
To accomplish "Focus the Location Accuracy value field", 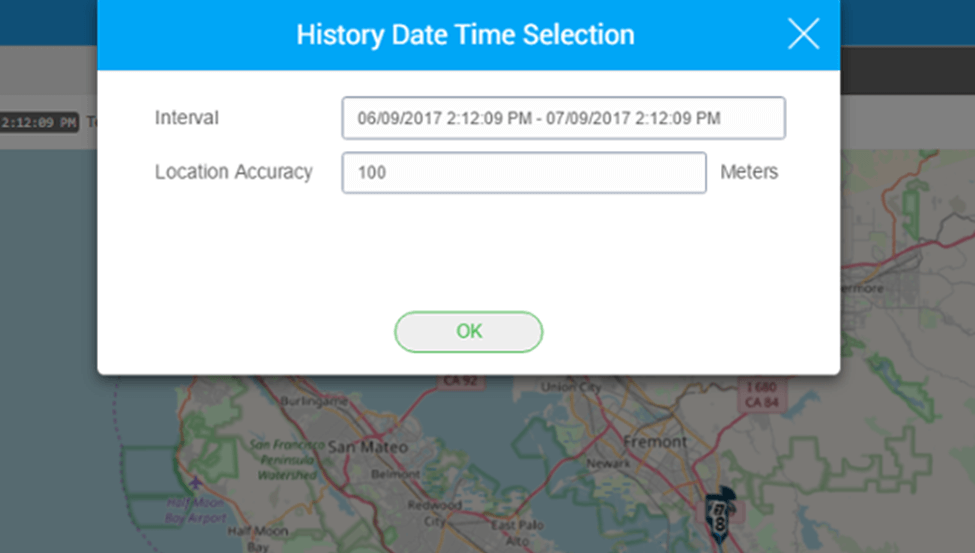I will pyautogui.click(x=524, y=172).
